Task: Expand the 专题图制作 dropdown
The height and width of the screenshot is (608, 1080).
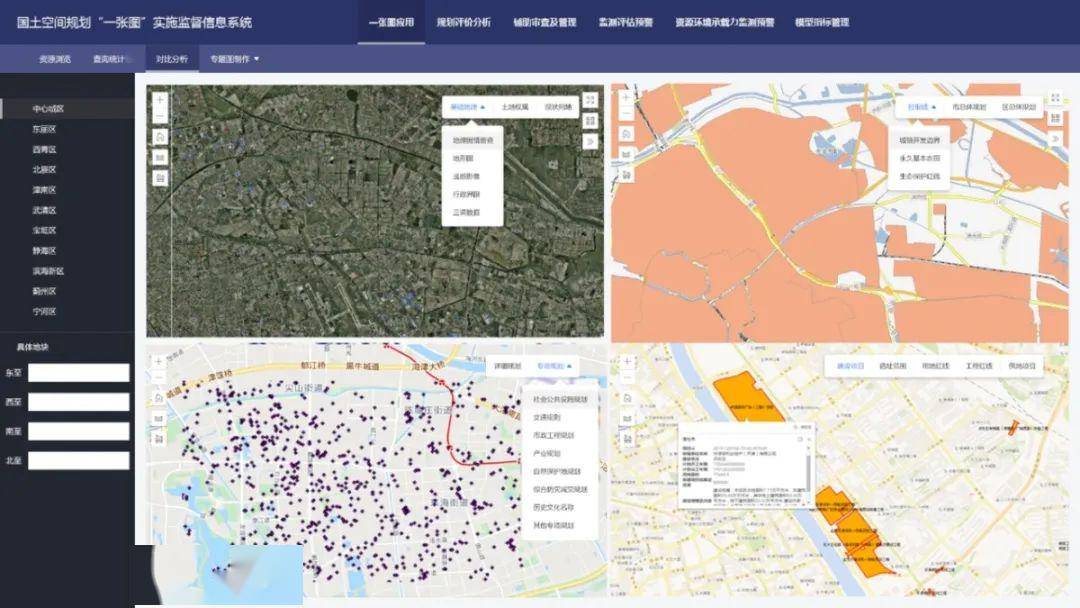Action: point(234,59)
